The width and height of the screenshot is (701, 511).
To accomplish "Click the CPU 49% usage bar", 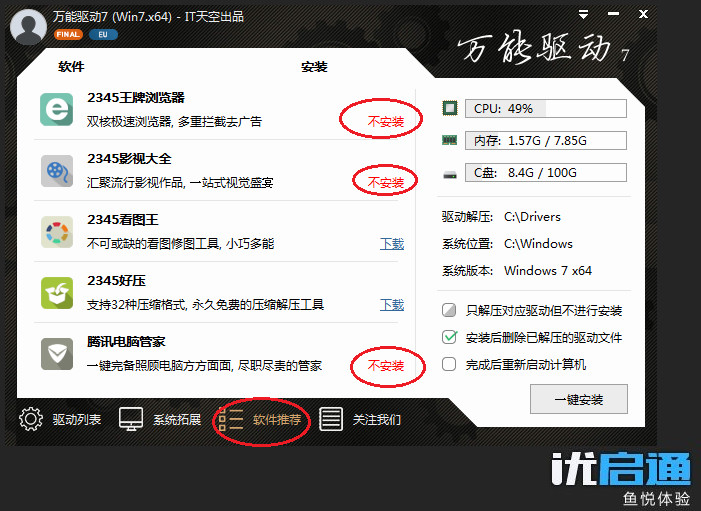I will point(546,109).
